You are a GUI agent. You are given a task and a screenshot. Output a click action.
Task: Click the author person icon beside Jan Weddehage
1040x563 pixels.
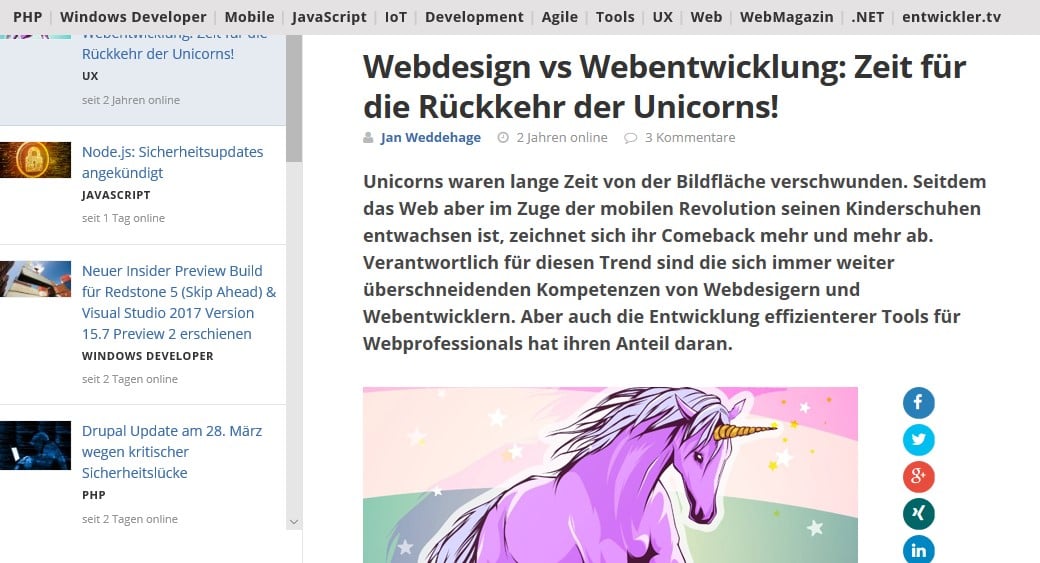pos(368,137)
